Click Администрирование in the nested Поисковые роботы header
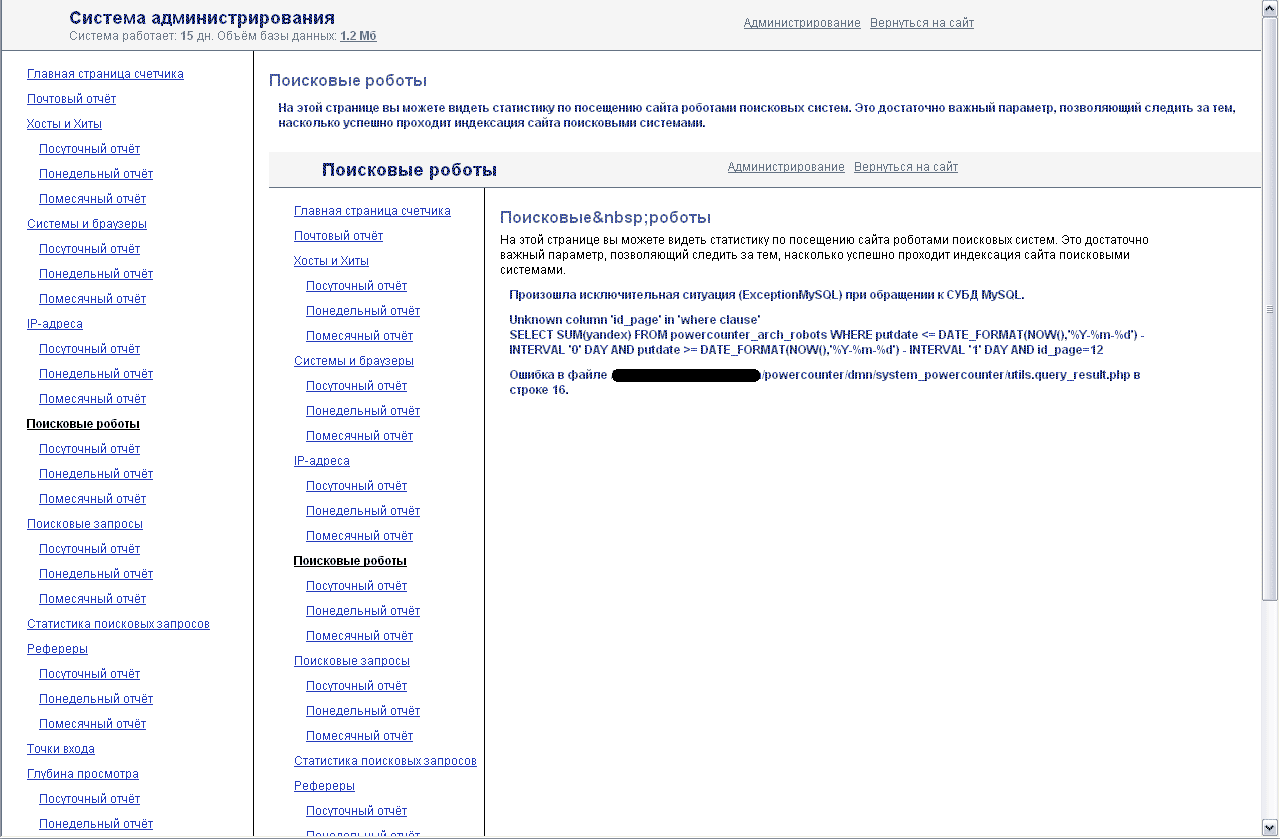Image resolution: width=1280 pixels, height=839 pixels. (x=786, y=167)
